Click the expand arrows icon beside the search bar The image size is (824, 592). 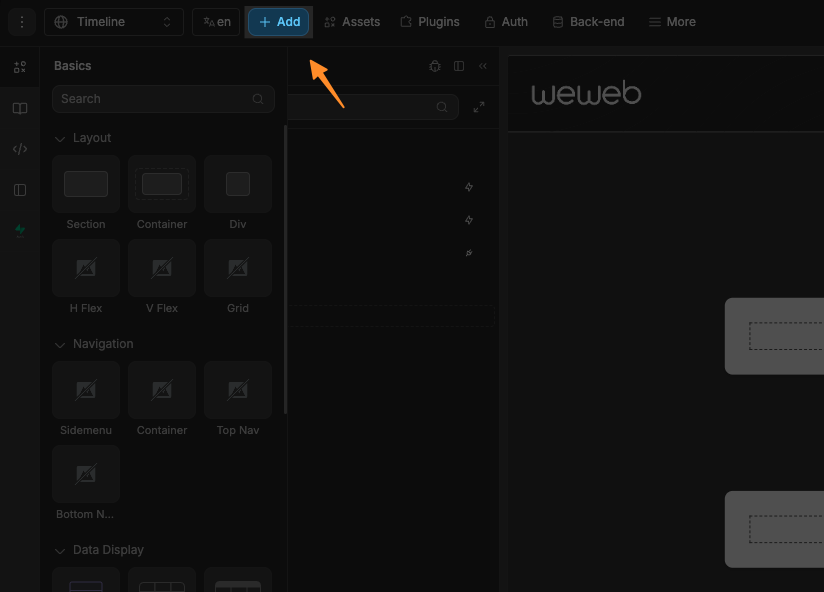(x=478, y=106)
